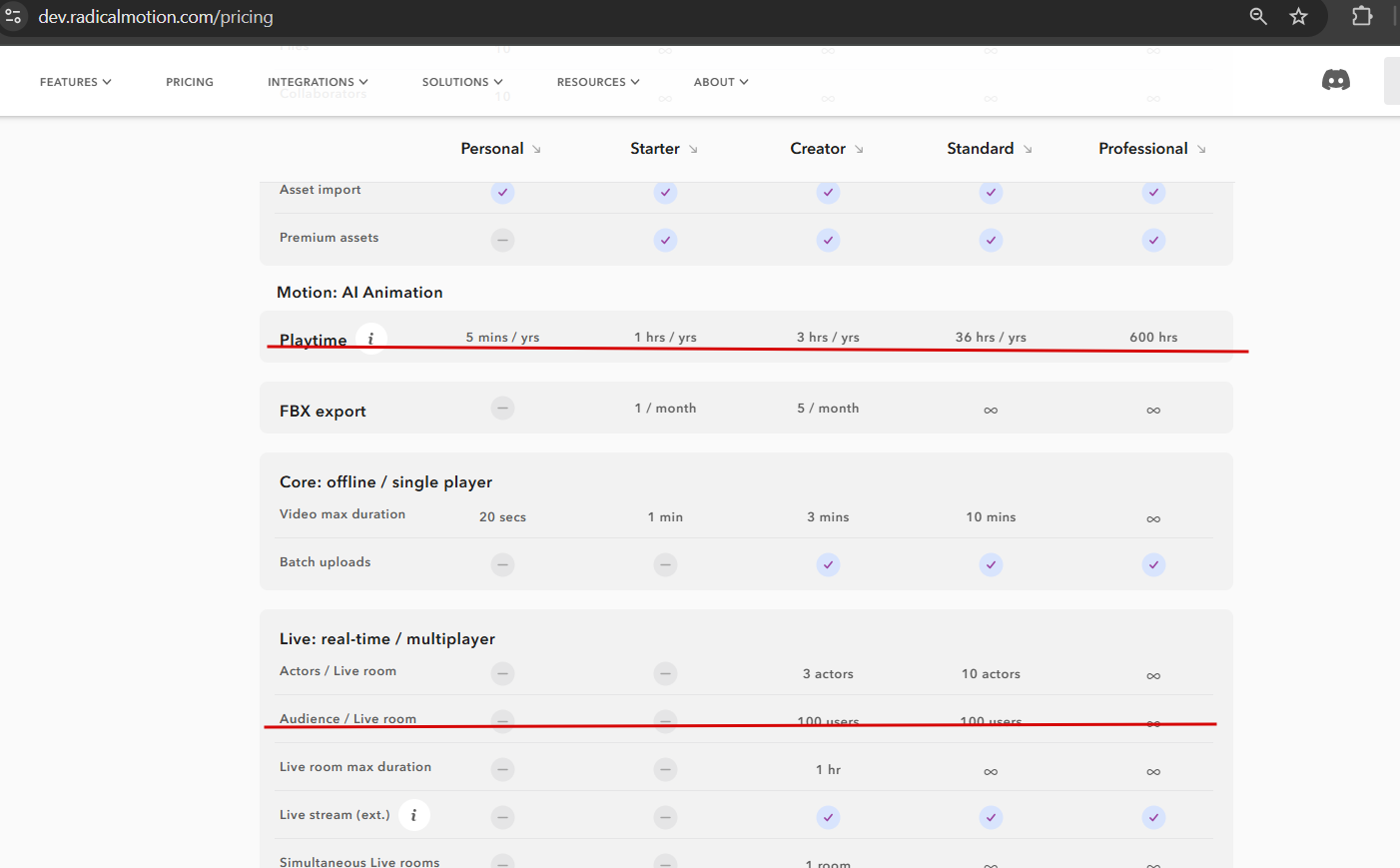
Task: Click Asset import checkmark under Personal
Action: click(502, 192)
